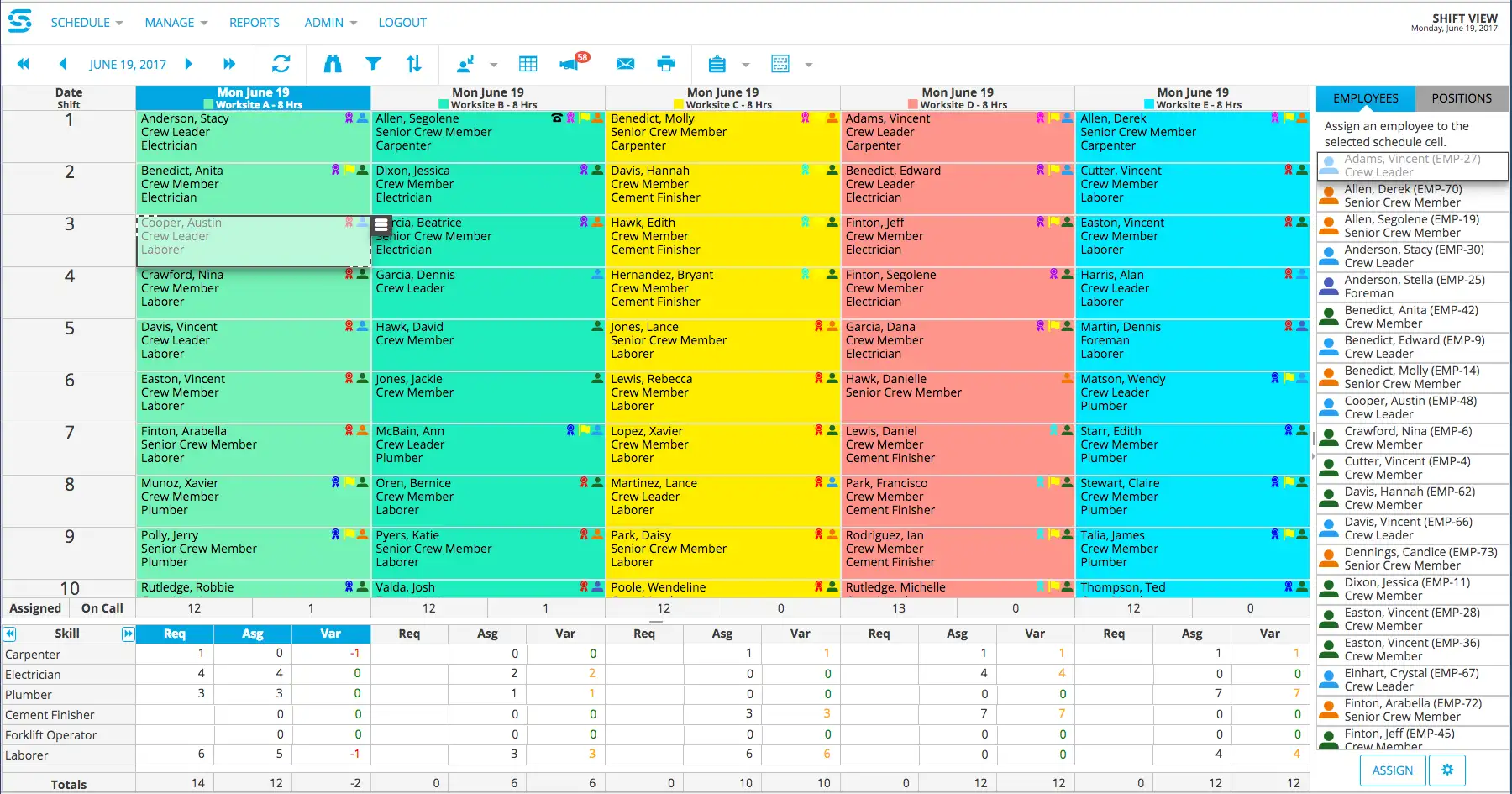The image size is (1512, 794).
Task: Select McBain, Ann Crew Leader cell
Action: tap(488, 449)
